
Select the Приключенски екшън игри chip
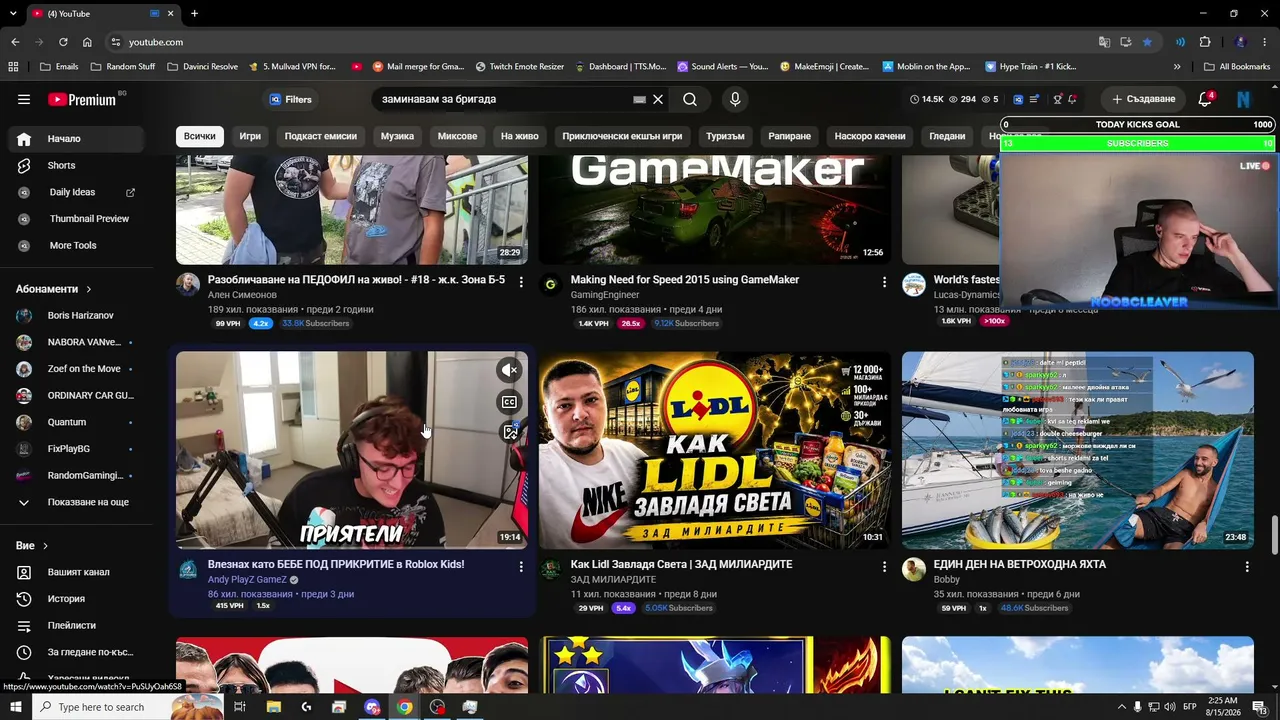pyautogui.click(x=622, y=136)
